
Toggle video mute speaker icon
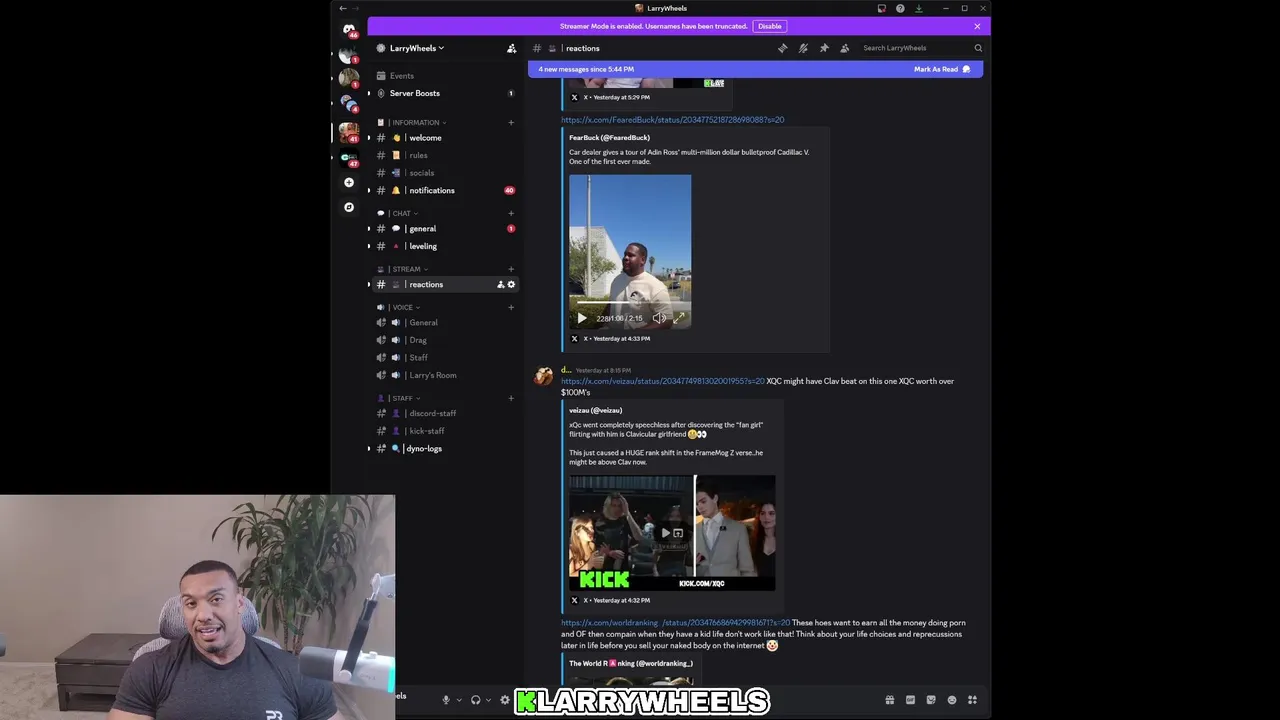click(x=659, y=318)
